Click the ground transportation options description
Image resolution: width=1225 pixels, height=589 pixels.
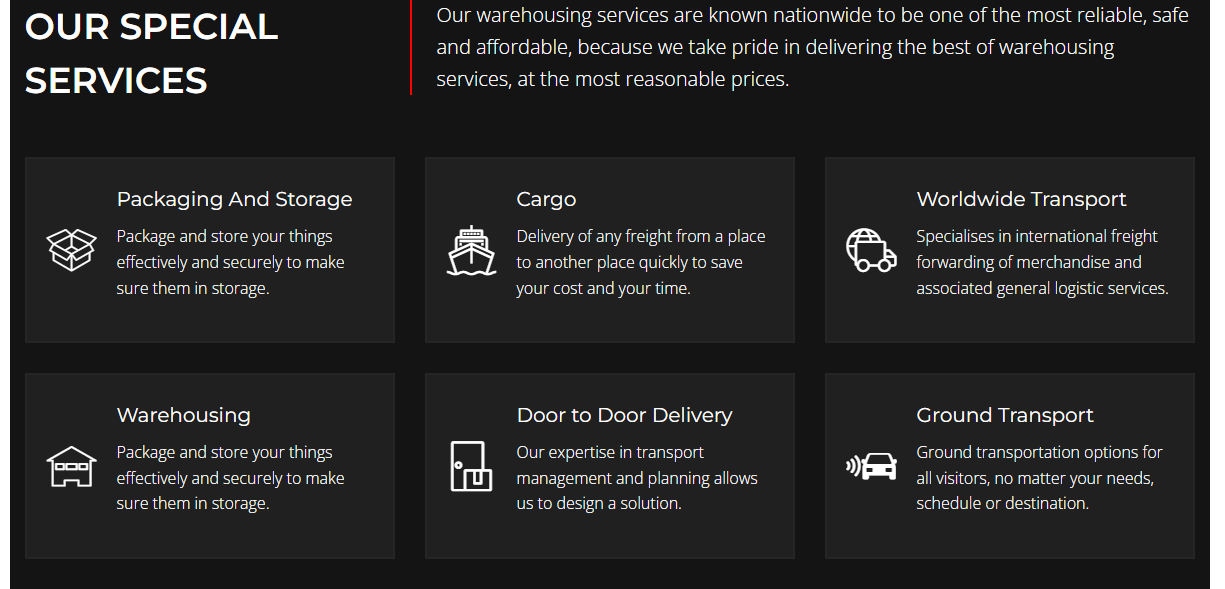[1038, 478]
